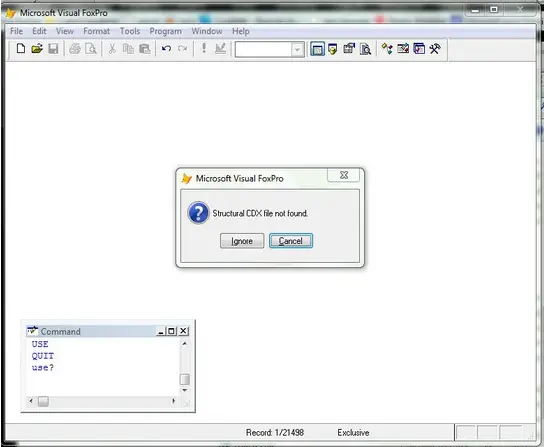The image size is (544, 447).
Task: Click the Undo arrow icon
Action: click(x=166, y=49)
